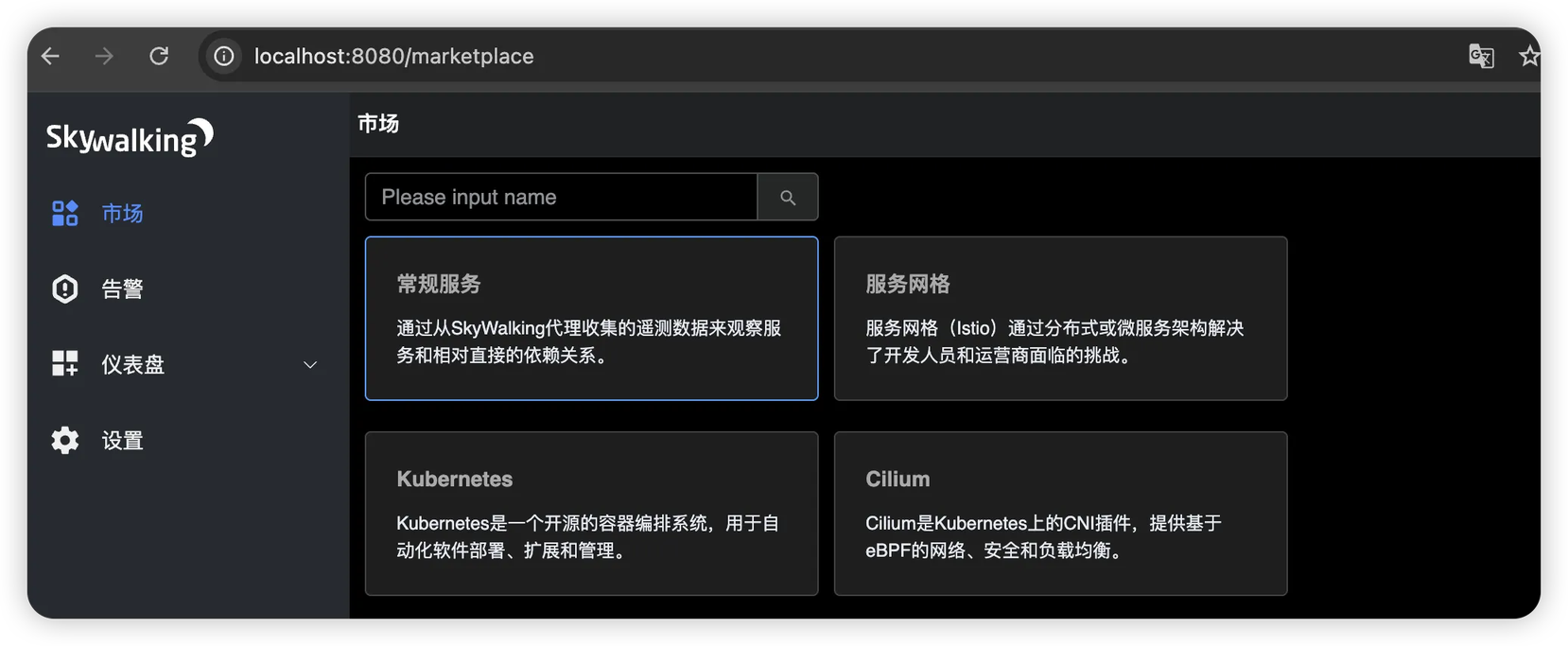This screenshot has width=1568, height=646.
Task: Focus the "Please input name" search field
Action: point(561,197)
